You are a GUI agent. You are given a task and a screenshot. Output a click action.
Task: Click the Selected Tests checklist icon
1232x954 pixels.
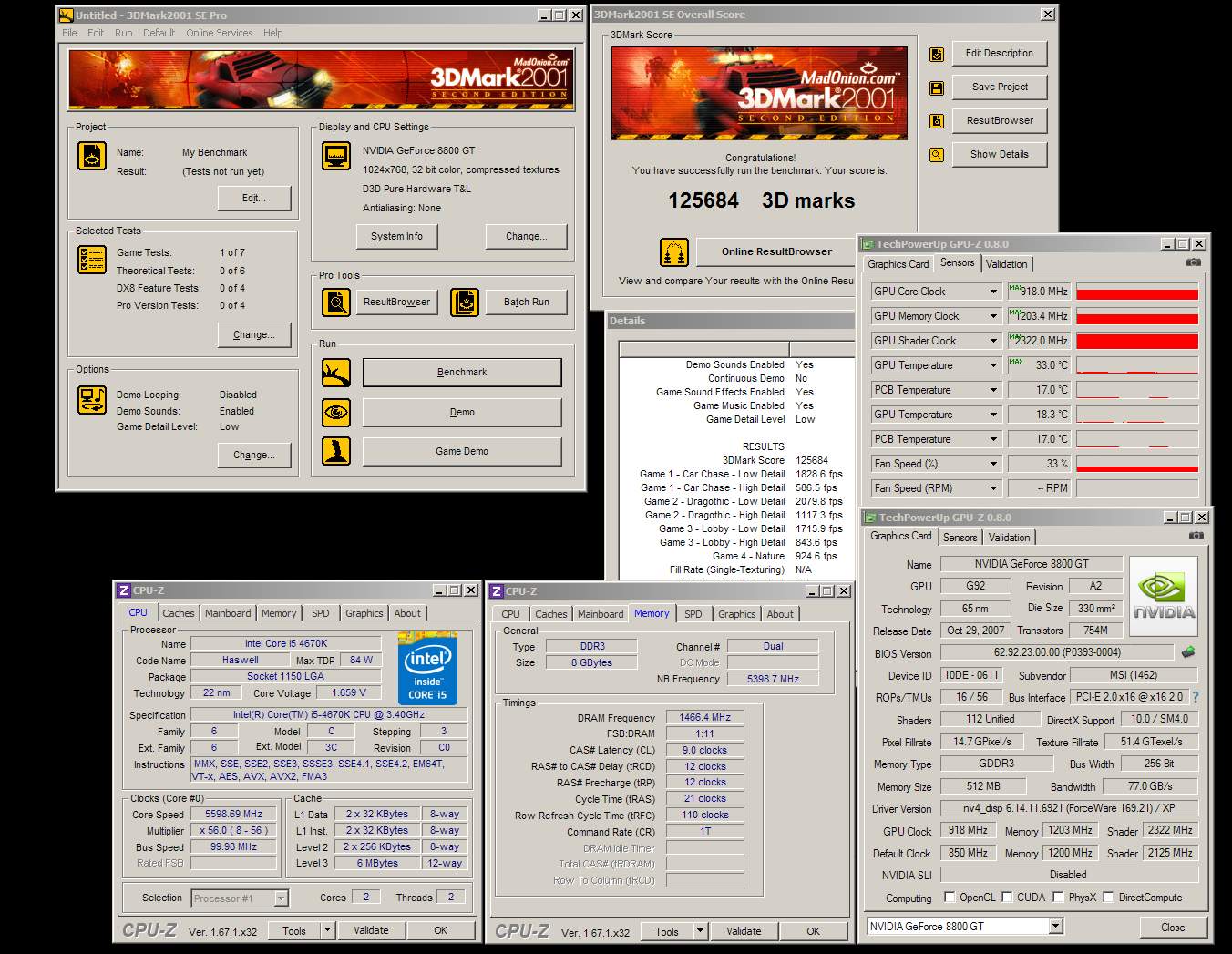(92, 260)
